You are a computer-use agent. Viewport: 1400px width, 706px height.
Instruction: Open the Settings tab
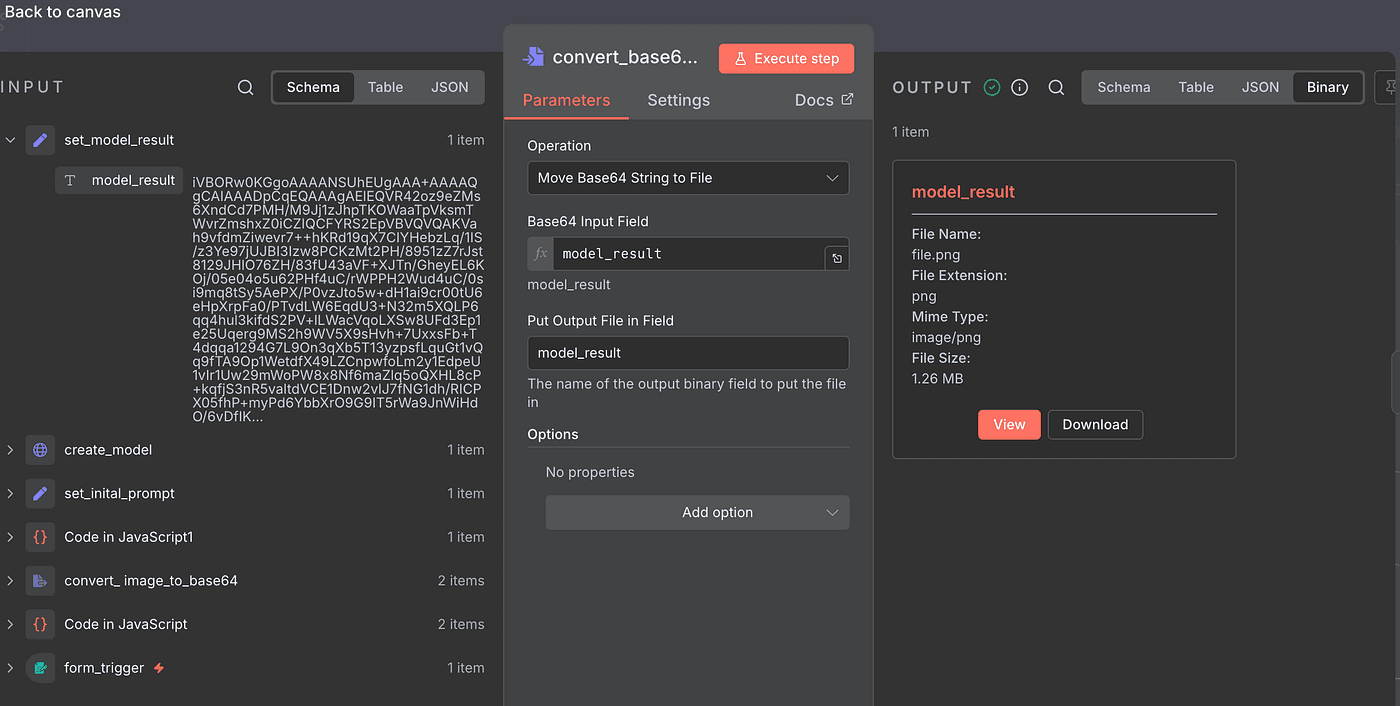(678, 100)
